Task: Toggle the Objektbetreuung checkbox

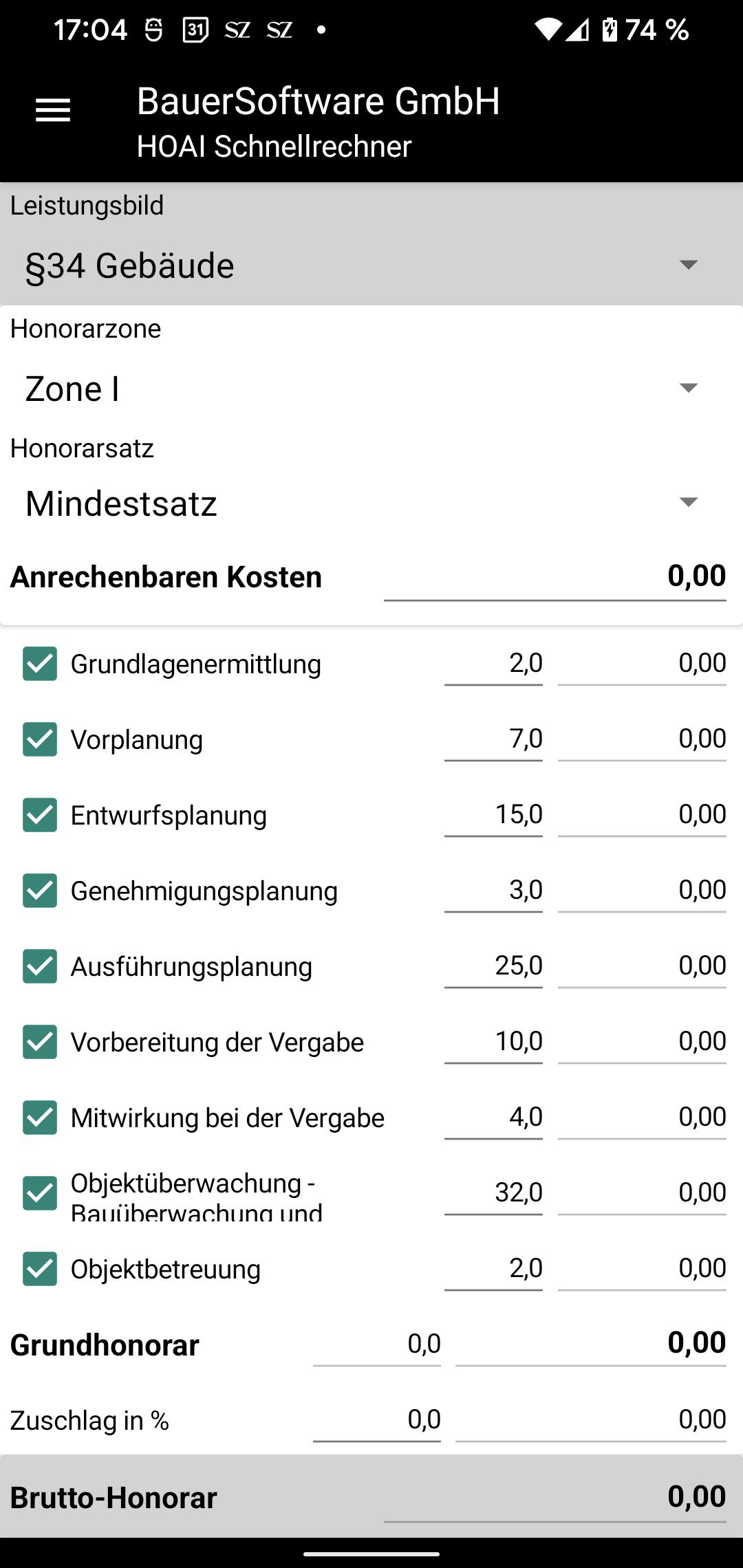Action: point(40,1269)
